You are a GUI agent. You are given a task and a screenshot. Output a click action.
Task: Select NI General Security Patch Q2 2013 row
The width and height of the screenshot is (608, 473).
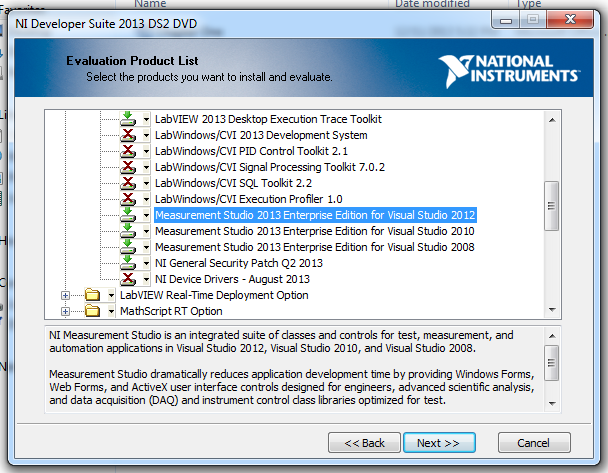(239, 263)
